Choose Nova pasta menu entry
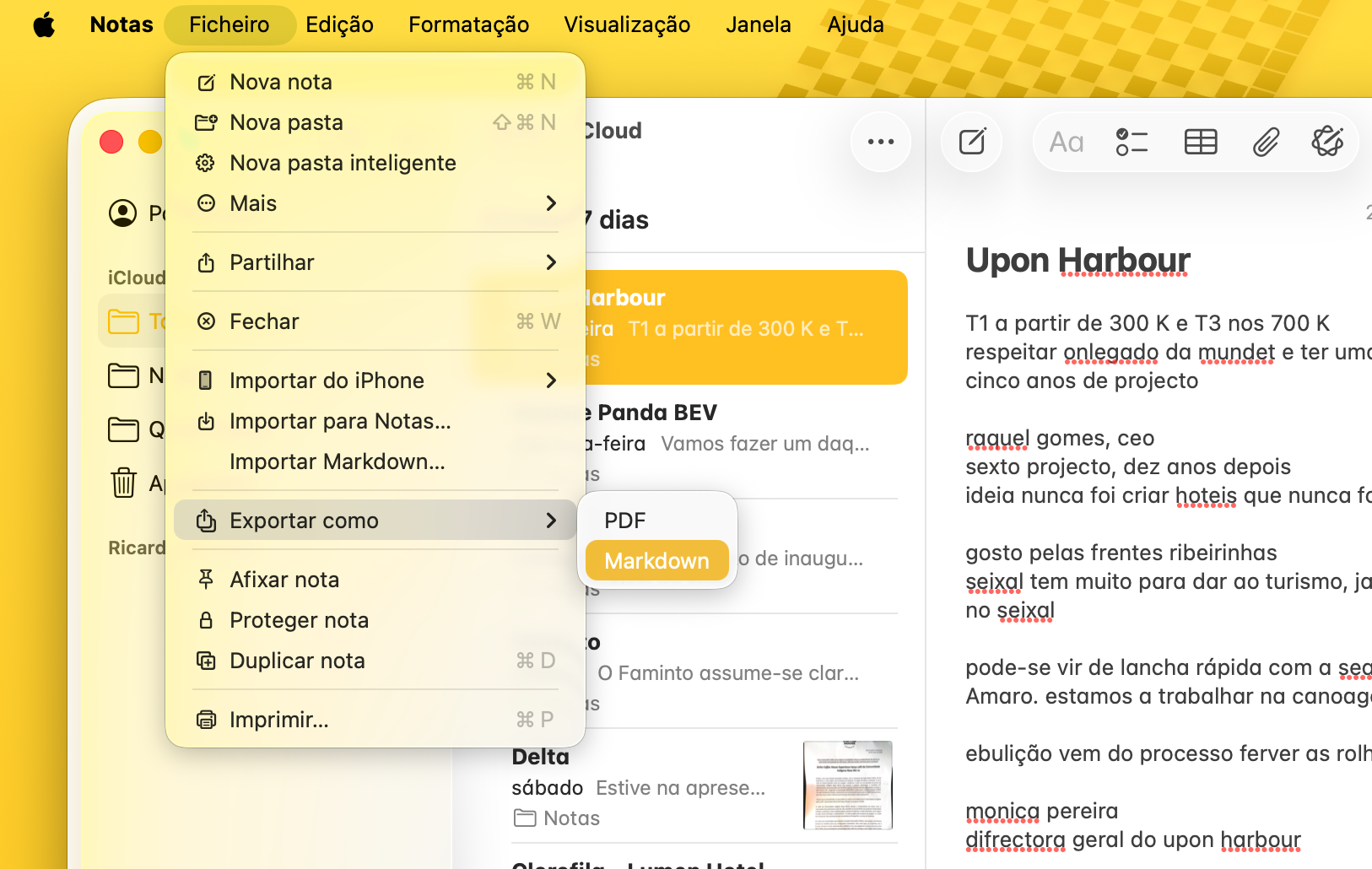This screenshot has width=1372, height=869. point(375,122)
